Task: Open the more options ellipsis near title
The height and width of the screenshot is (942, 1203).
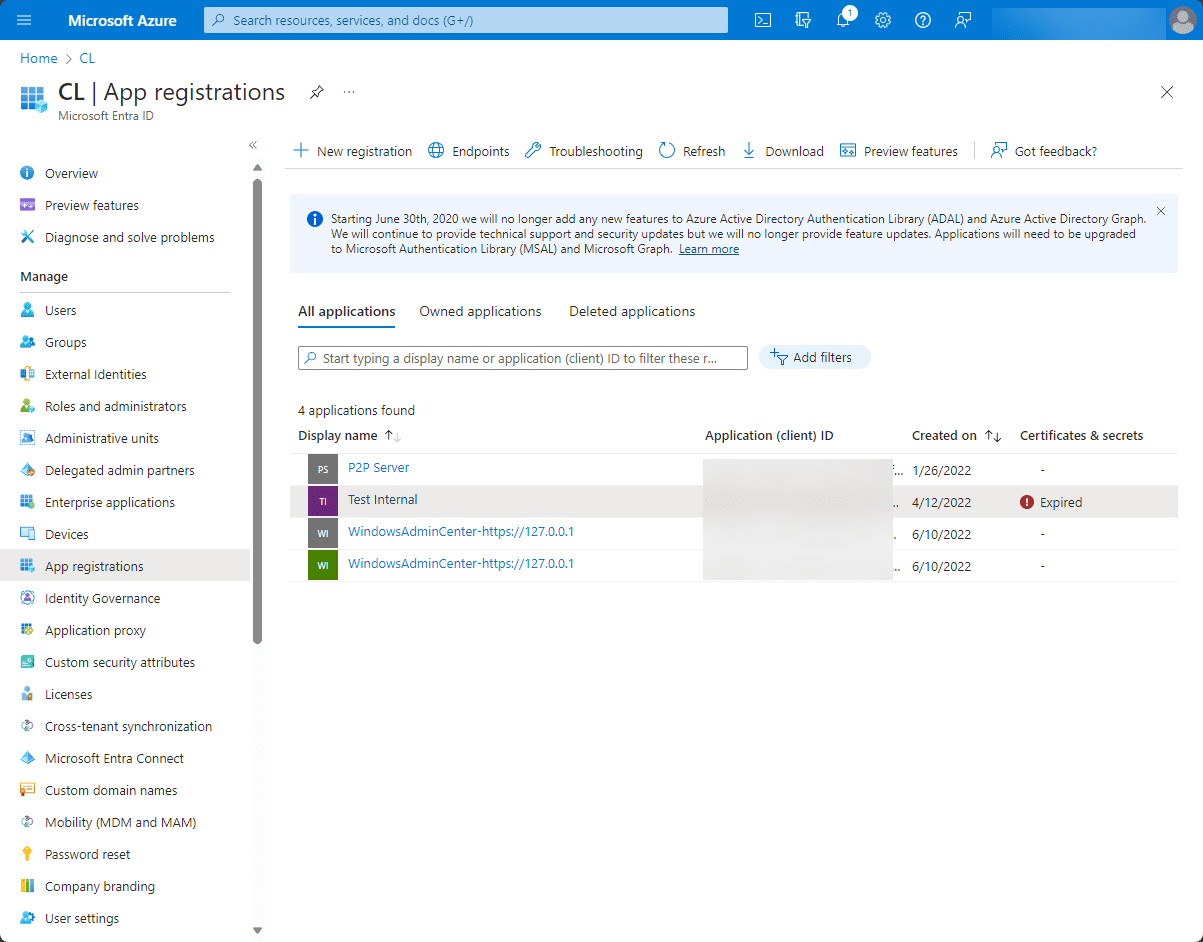Action: pyautogui.click(x=349, y=92)
